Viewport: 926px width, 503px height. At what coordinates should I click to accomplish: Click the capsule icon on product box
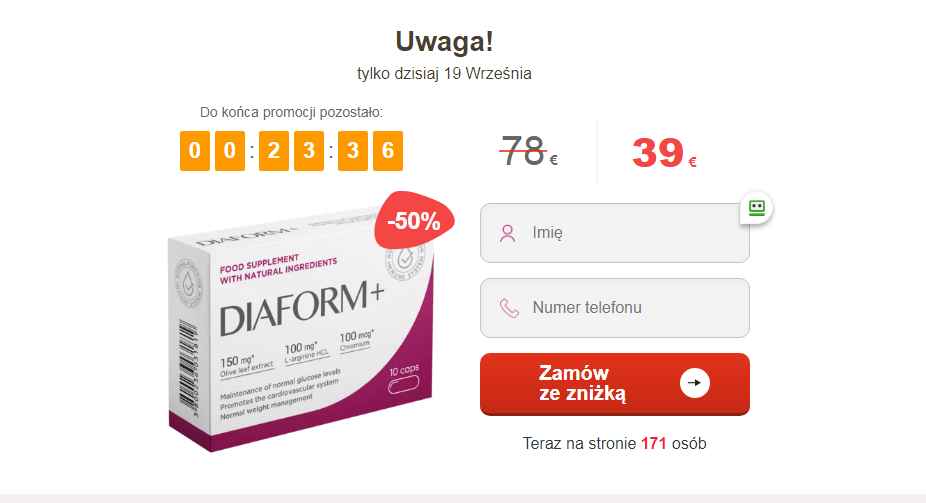(x=403, y=385)
